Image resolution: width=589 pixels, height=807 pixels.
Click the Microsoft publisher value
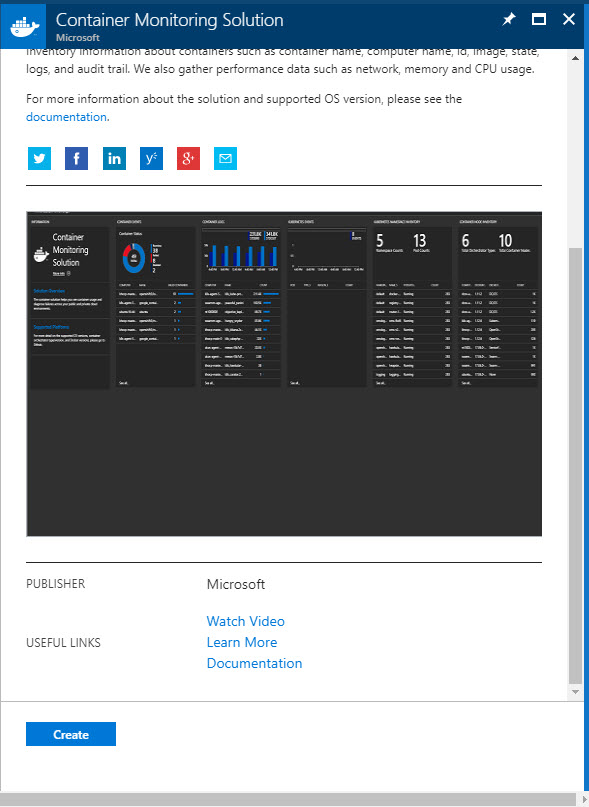click(x=236, y=584)
